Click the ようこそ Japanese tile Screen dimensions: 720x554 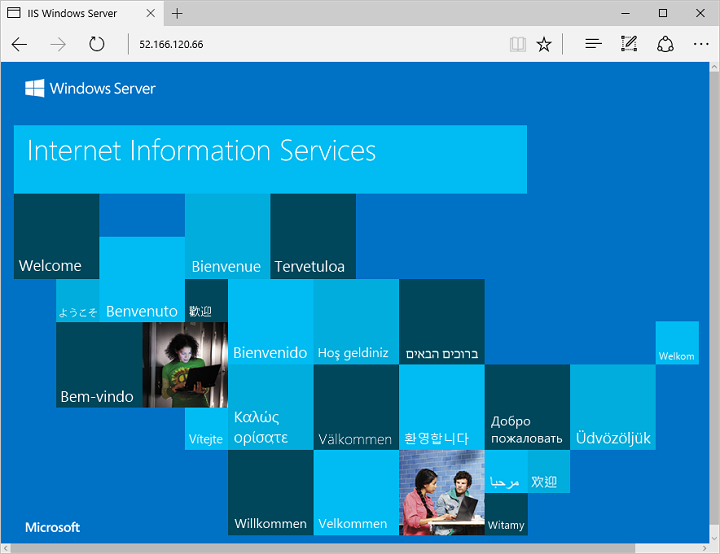tap(78, 300)
